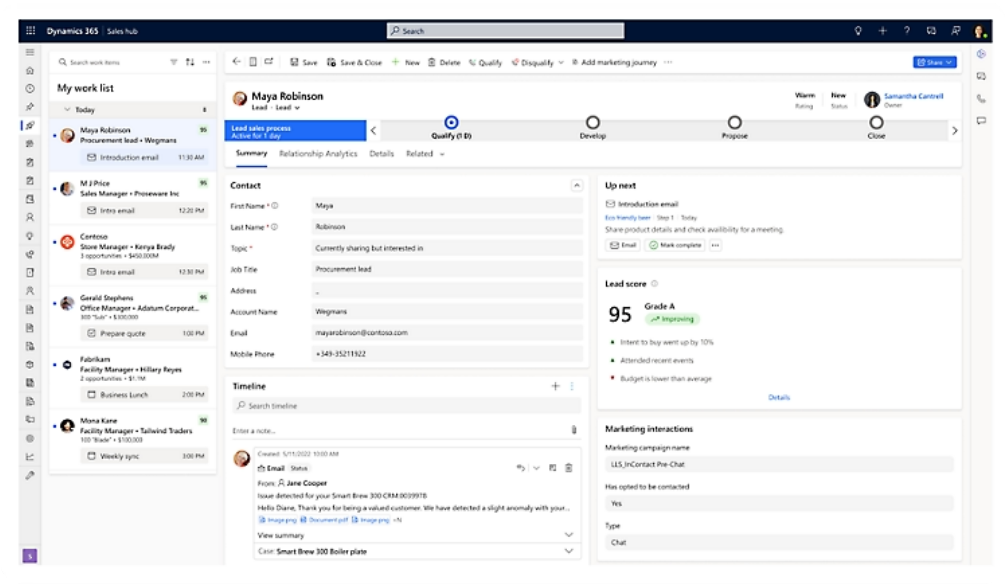Image resolution: width=1006 pixels, height=584 pixels.
Task: Click the Up next ellipsis button
Action: [715, 245]
